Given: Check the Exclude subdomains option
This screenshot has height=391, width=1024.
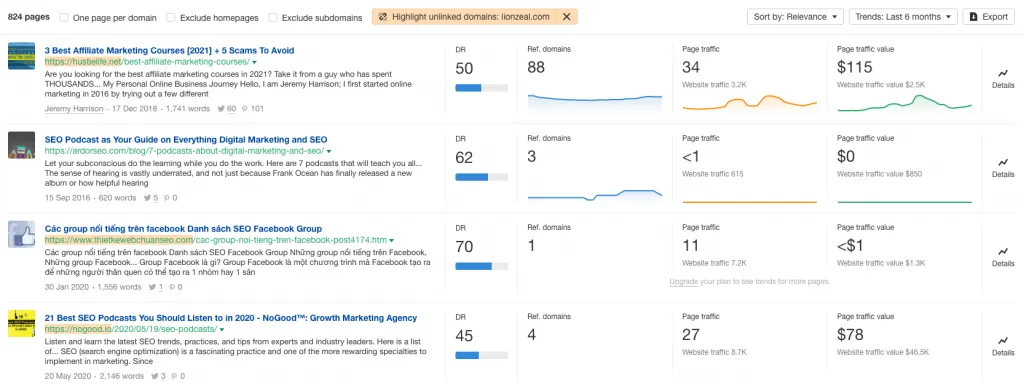Looking at the screenshot, I should point(273,18).
